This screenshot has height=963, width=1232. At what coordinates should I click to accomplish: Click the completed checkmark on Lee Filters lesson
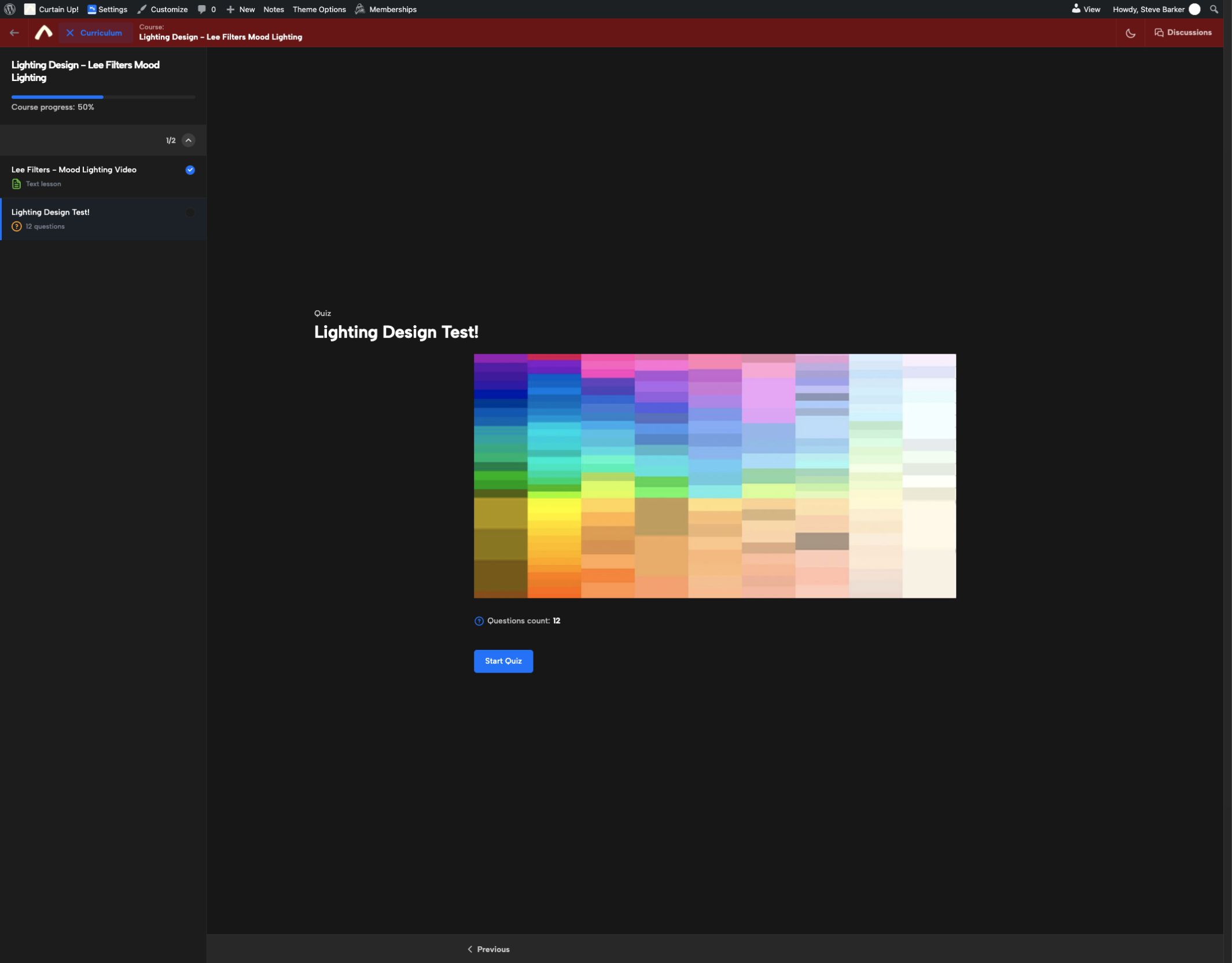click(190, 170)
